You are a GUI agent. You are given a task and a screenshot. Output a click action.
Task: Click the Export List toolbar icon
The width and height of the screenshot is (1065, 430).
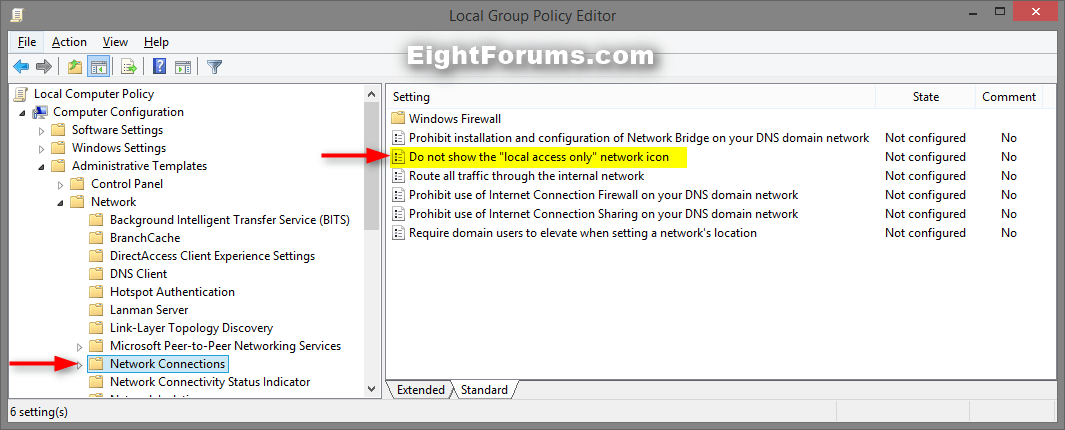tap(129, 67)
